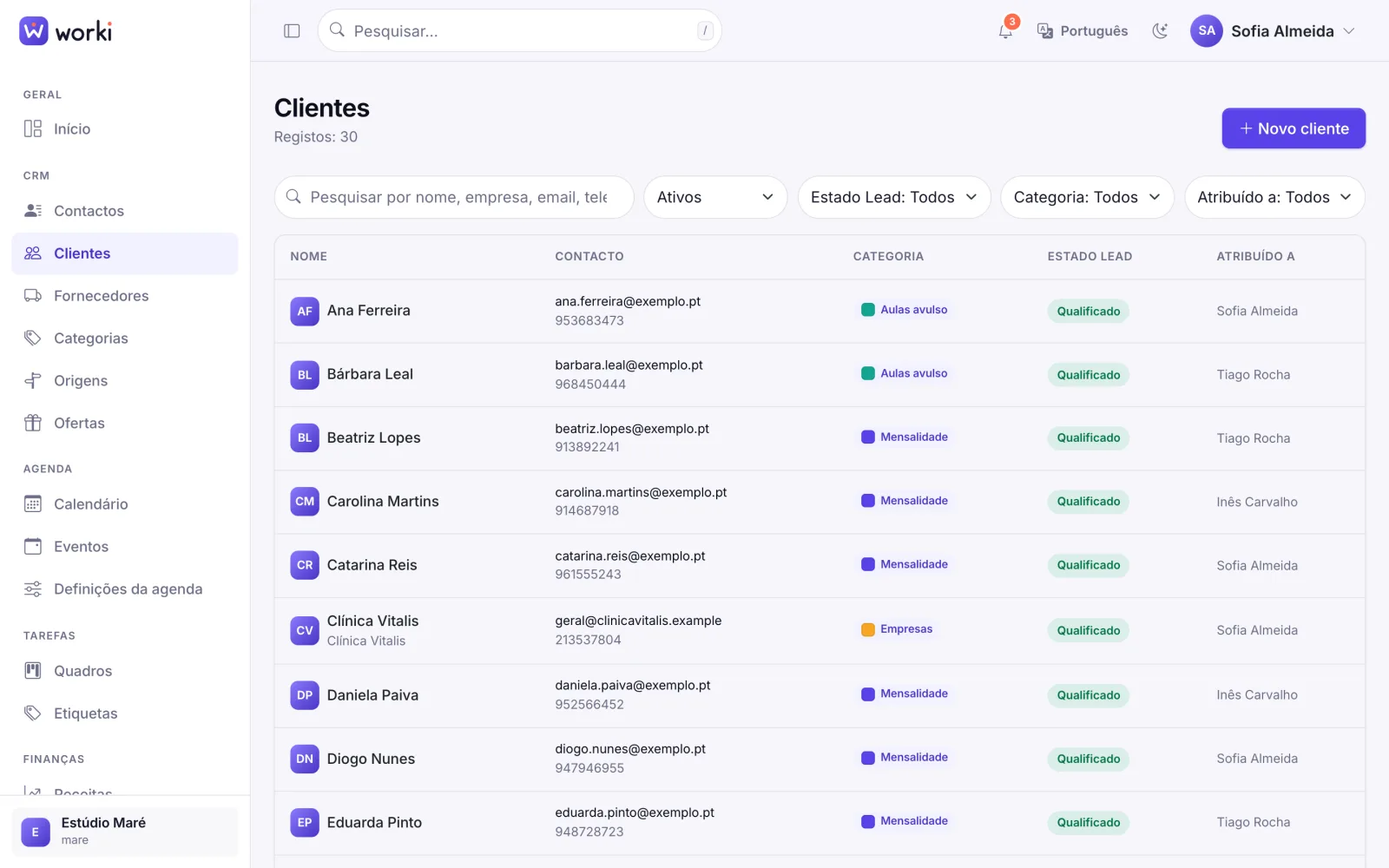
Task: Click the Novo cliente button
Action: (1294, 128)
